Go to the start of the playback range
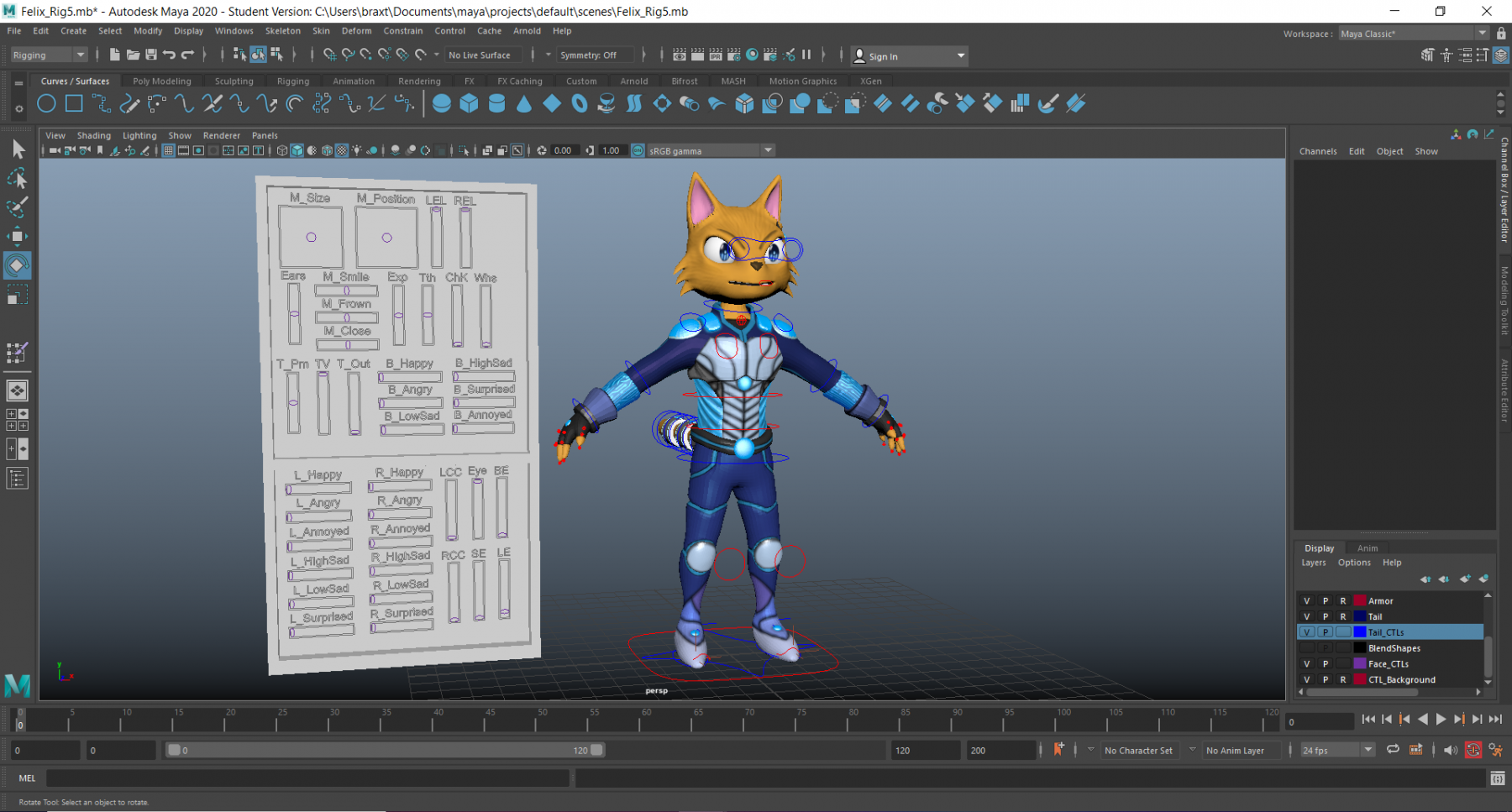The width and height of the screenshot is (1512, 812). [x=1368, y=719]
